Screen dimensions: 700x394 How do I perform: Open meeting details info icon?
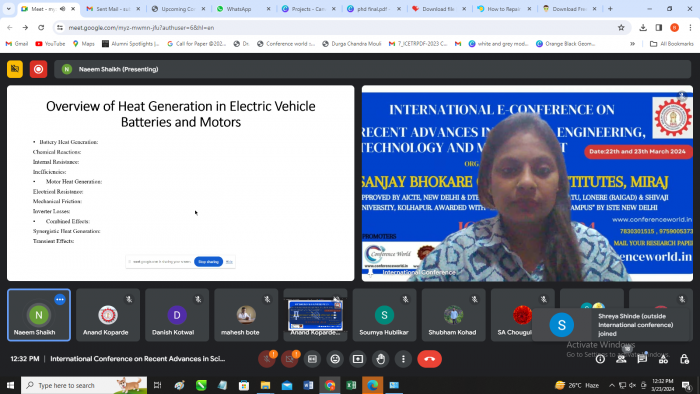[600, 359]
